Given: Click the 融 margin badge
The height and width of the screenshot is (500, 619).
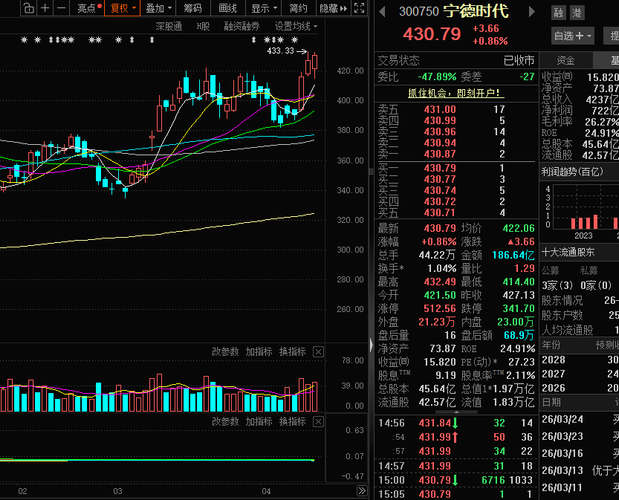Looking at the screenshot, I should 558,13.
